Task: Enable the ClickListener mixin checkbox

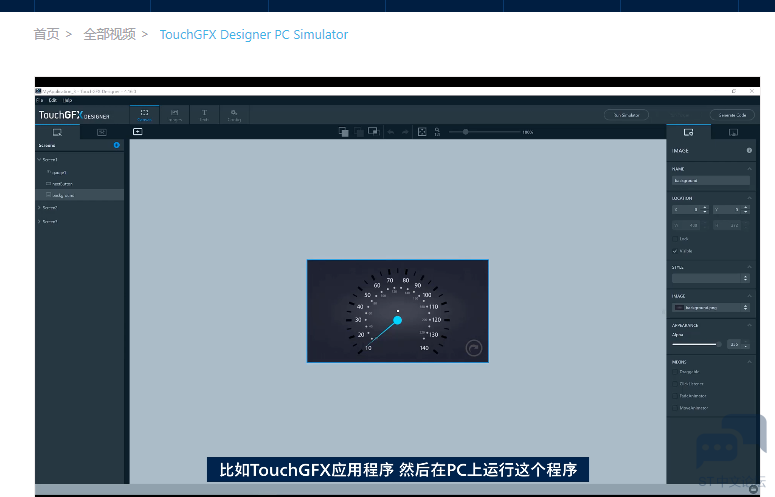Action: tap(675, 384)
